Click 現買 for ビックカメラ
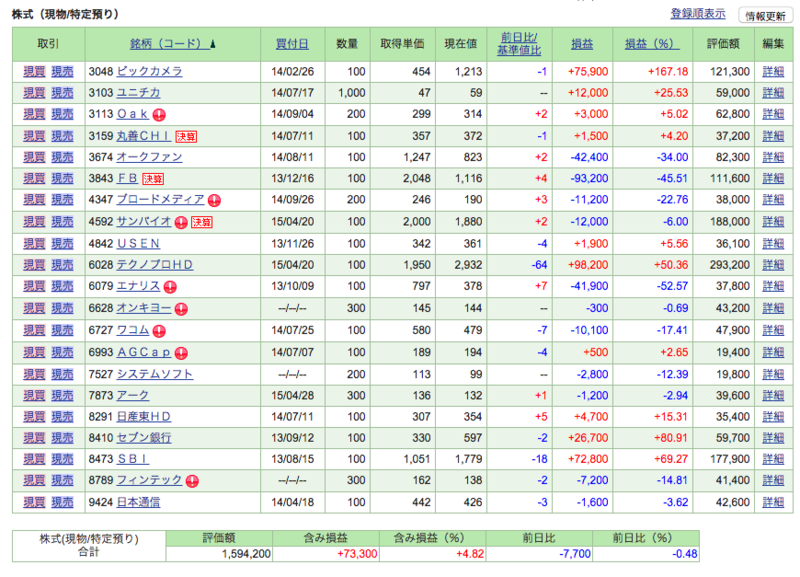 pos(34,71)
